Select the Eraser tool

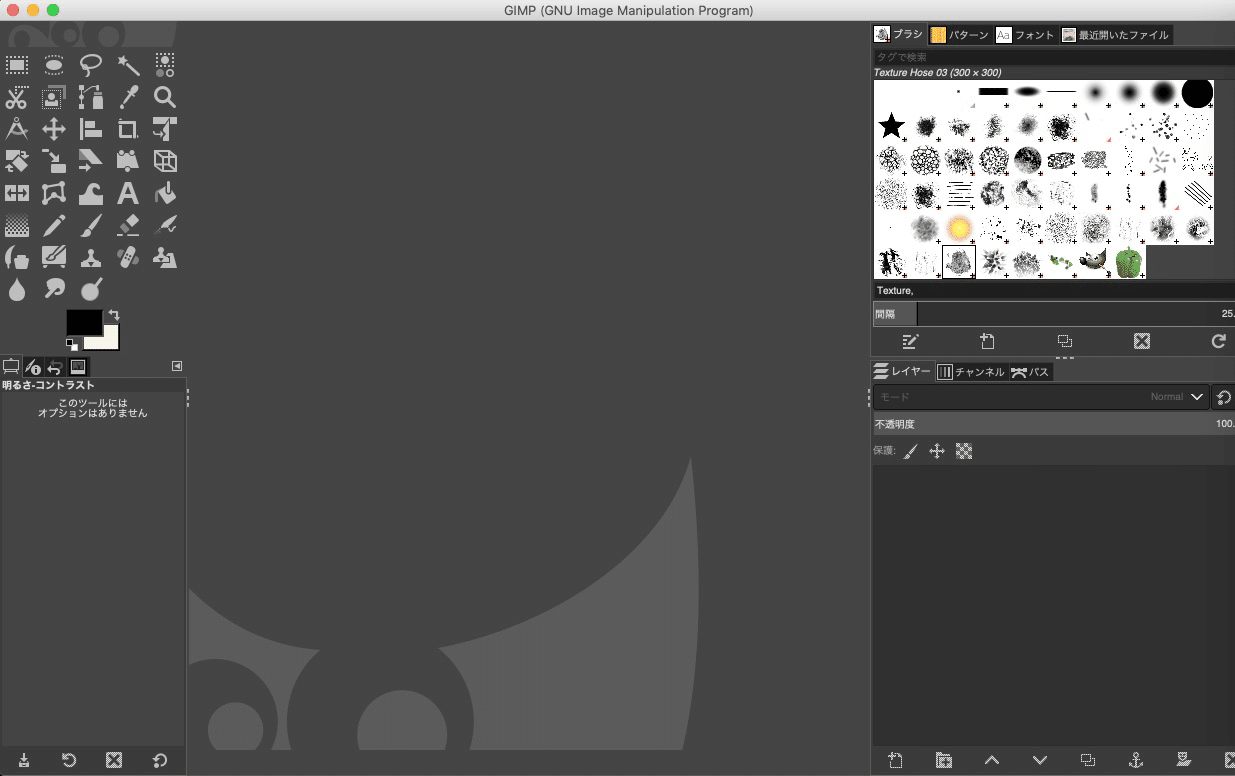[x=128, y=225]
